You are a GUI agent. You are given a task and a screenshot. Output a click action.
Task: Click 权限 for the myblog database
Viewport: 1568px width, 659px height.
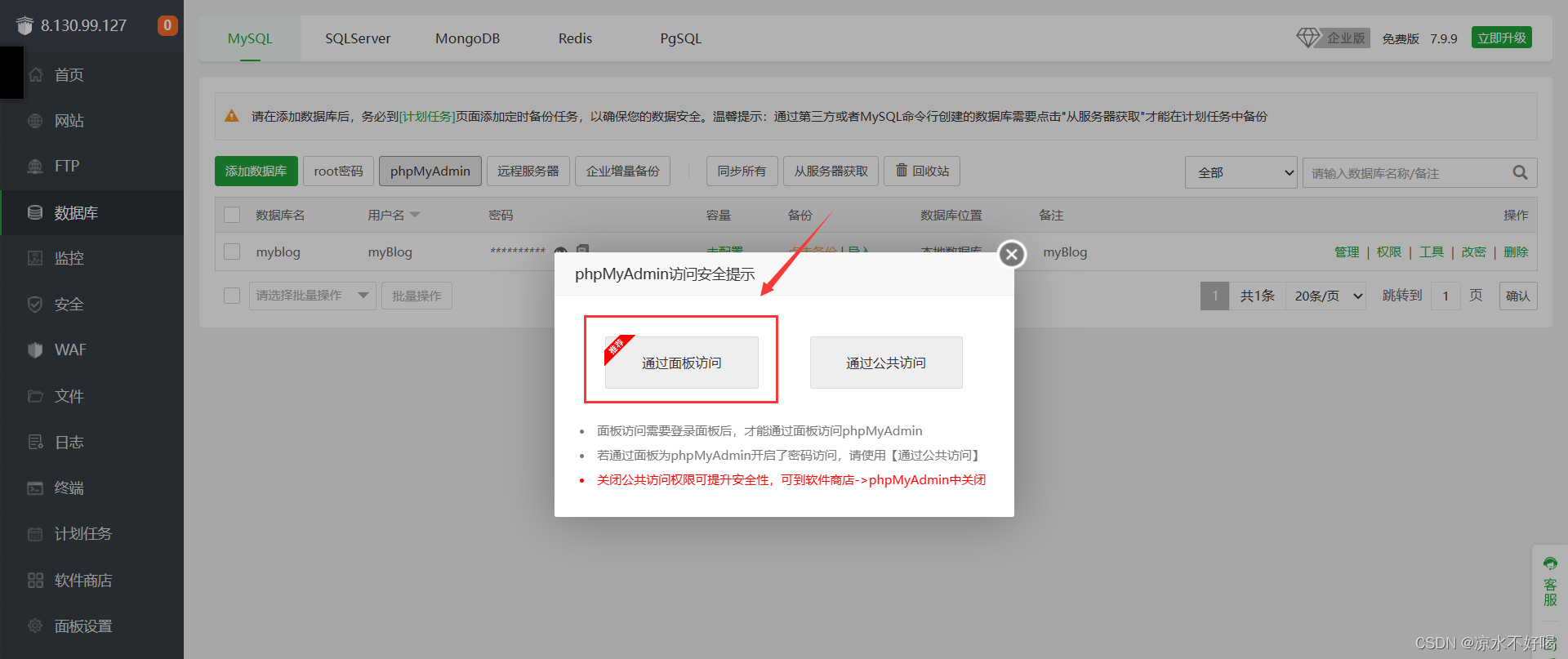coord(1389,252)
